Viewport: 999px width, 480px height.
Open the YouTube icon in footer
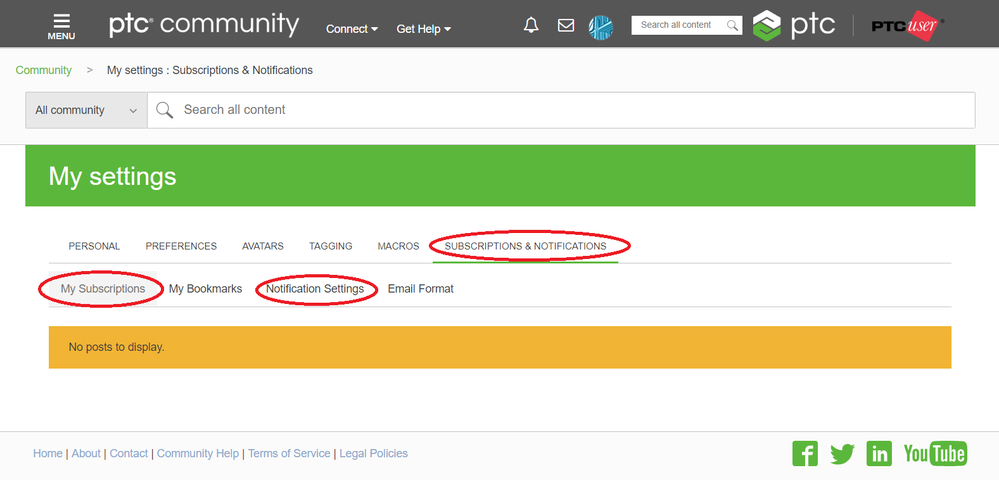935,454
